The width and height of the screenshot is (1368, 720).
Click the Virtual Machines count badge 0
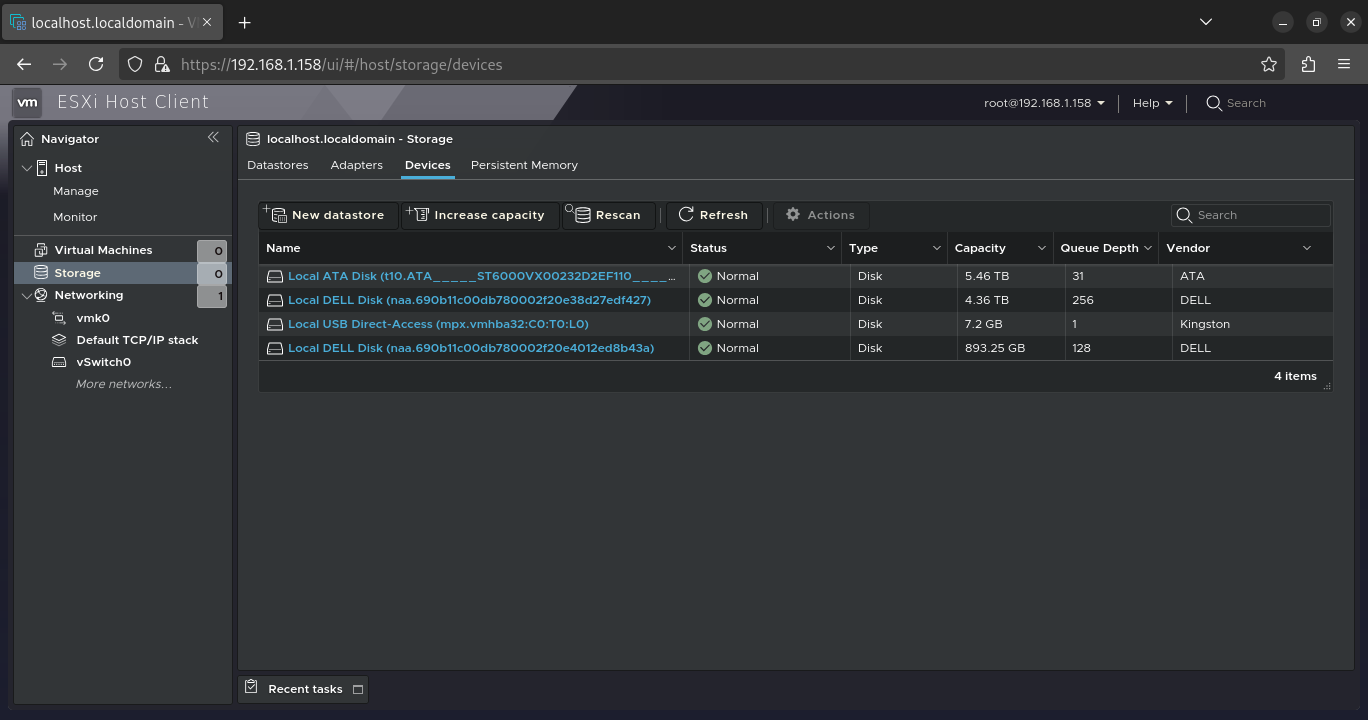212,251
